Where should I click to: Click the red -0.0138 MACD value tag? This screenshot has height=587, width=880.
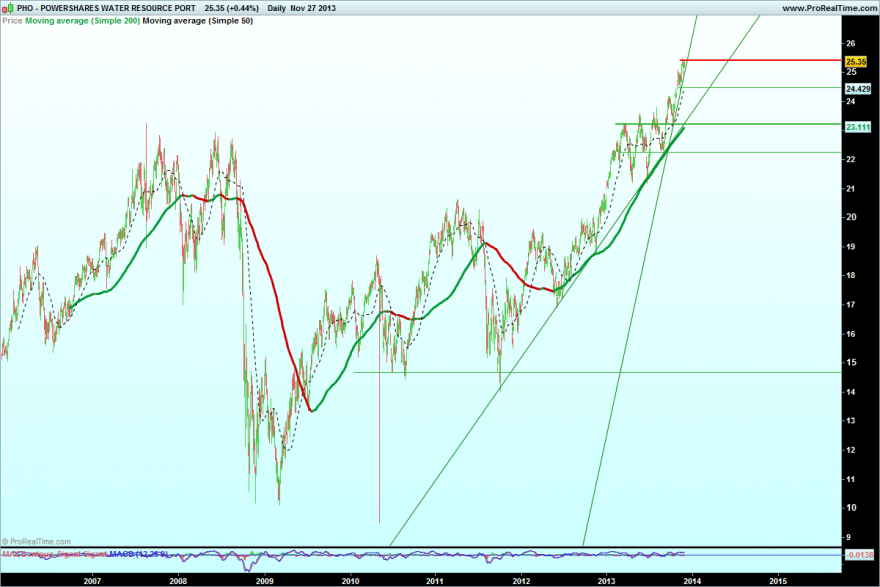(x=859, y=554)
